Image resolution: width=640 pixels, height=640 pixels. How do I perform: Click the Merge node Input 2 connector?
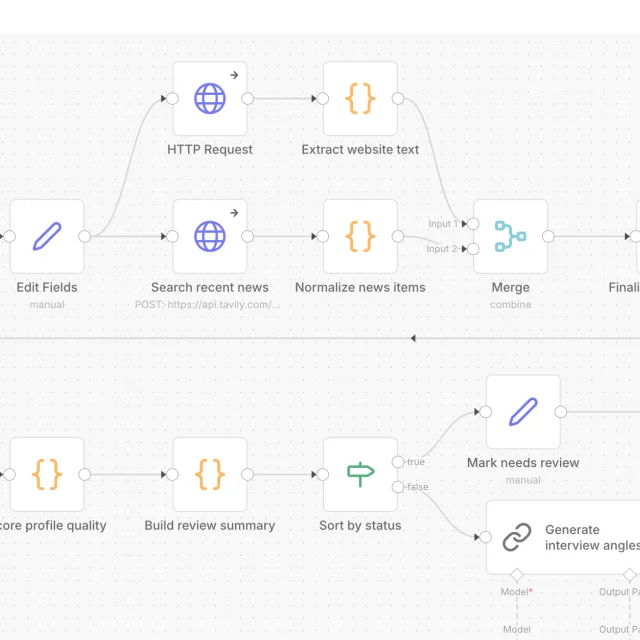point(473,249)
